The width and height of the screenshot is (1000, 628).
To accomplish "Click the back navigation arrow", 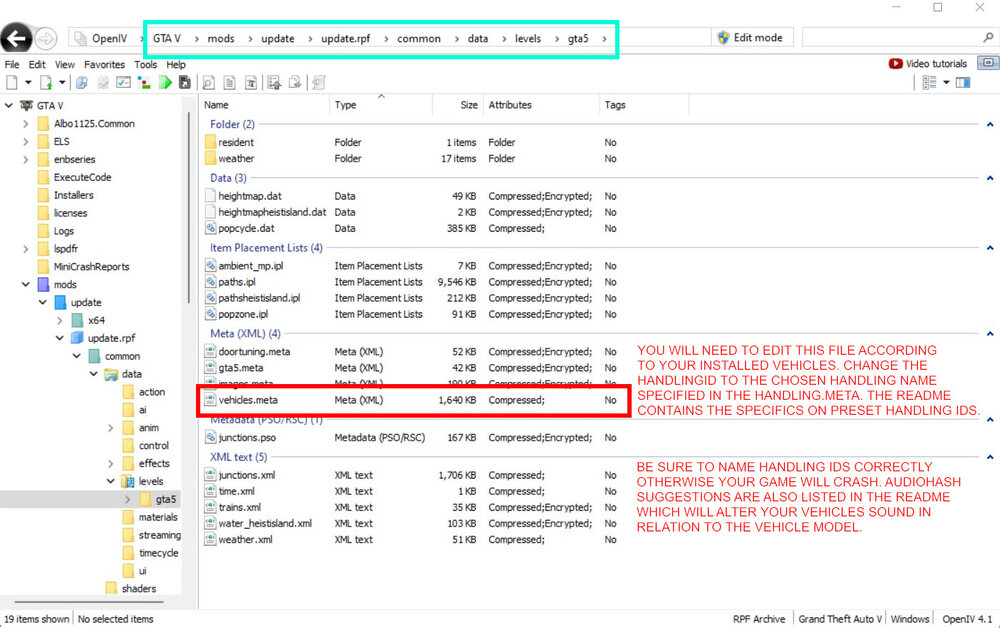I will tap(16, 38).
